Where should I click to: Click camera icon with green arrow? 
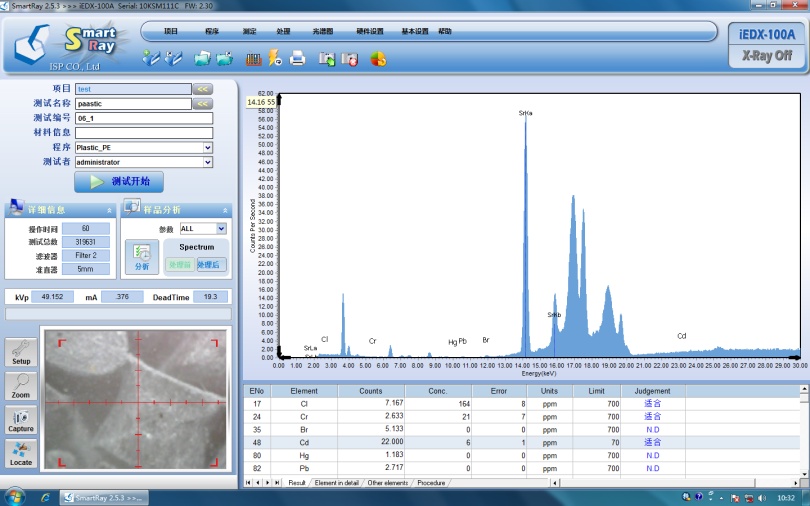(326, 59)
